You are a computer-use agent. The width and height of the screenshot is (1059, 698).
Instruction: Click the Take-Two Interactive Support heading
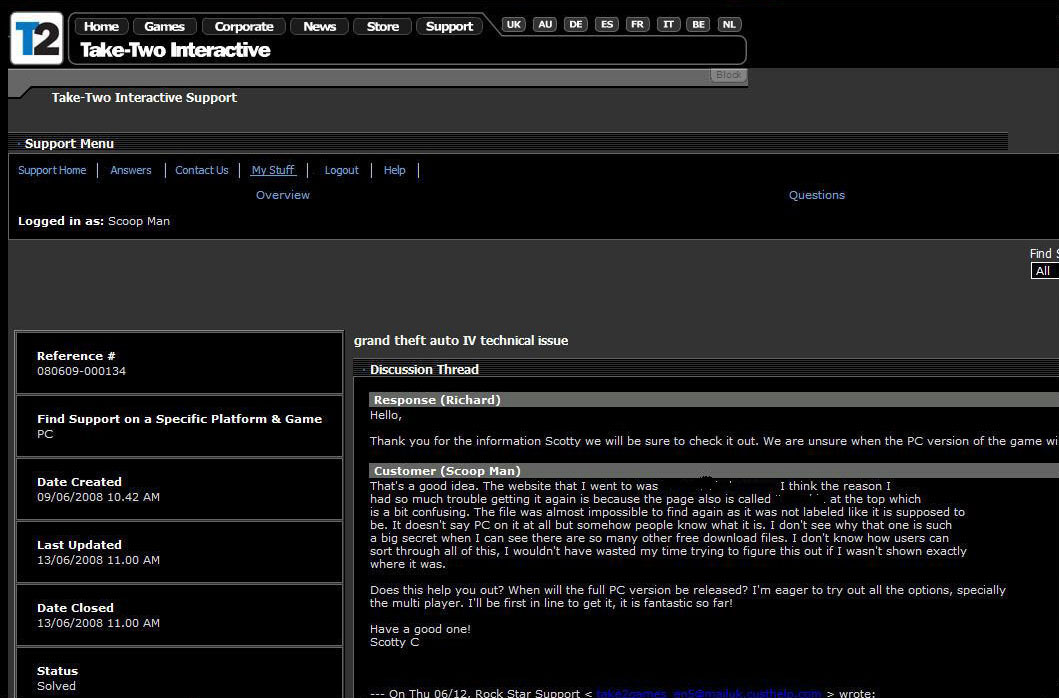(x=144, y=97)
